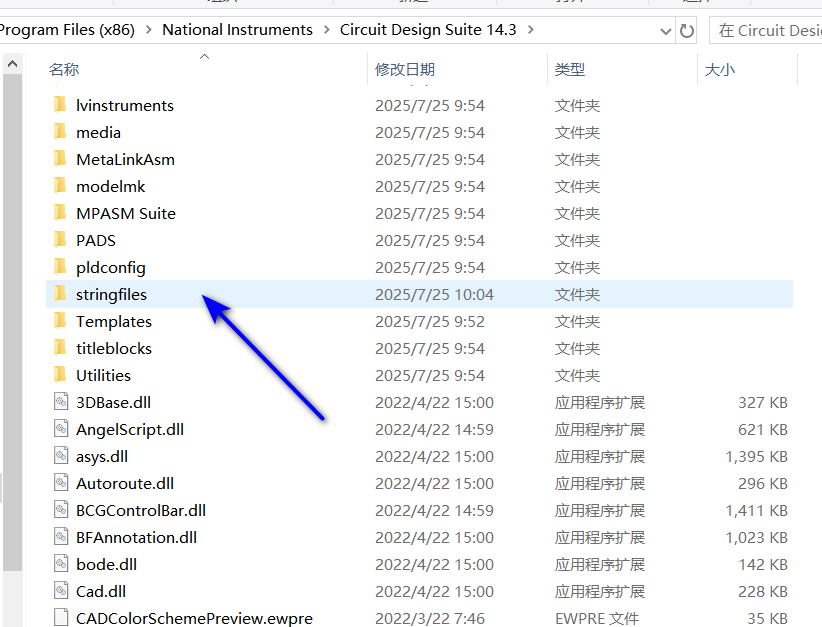
Task: Select the bode.dll file icon
Action: click(x=61, y=564)
